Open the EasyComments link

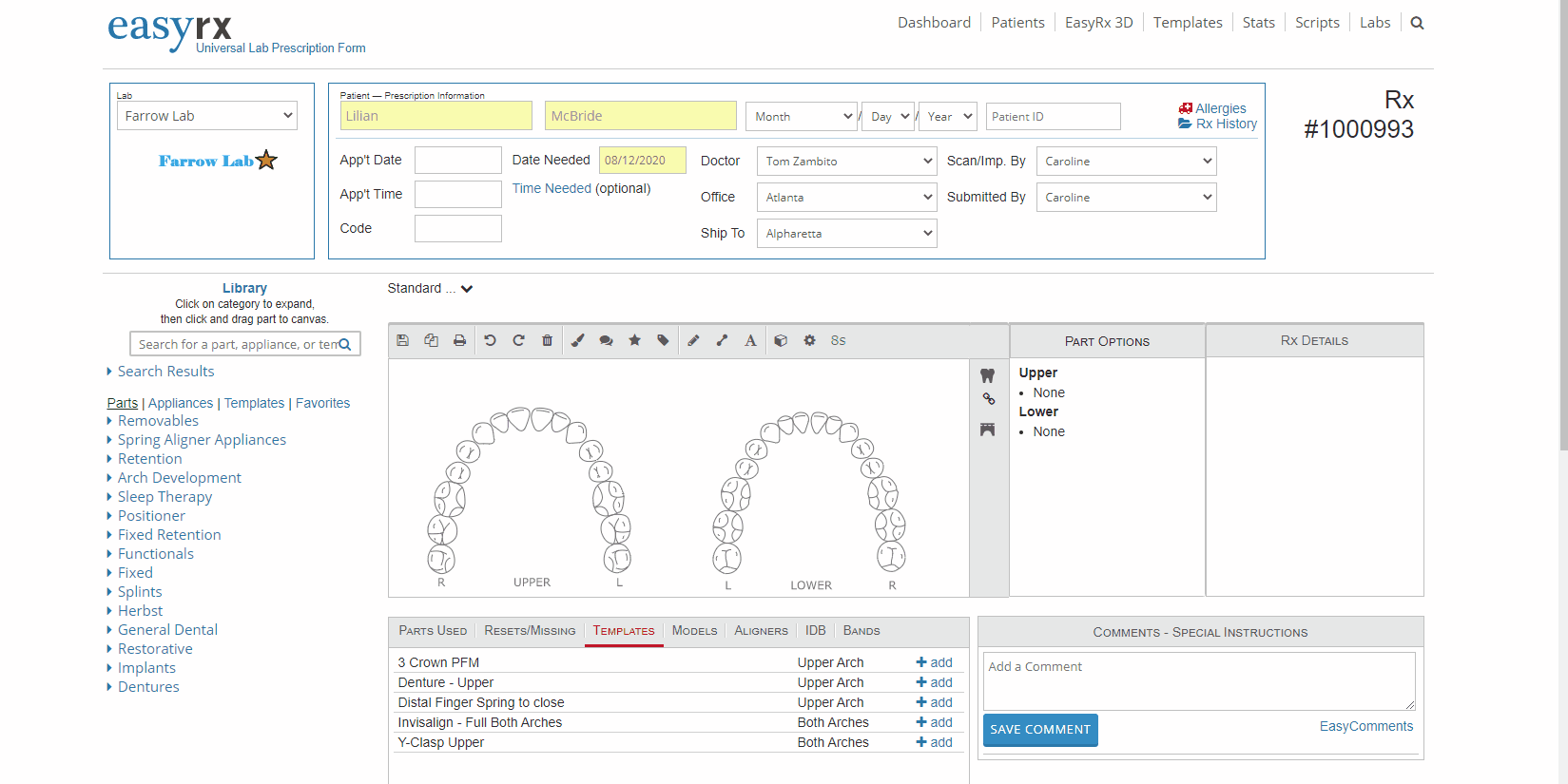click(x=1366, y=726)
